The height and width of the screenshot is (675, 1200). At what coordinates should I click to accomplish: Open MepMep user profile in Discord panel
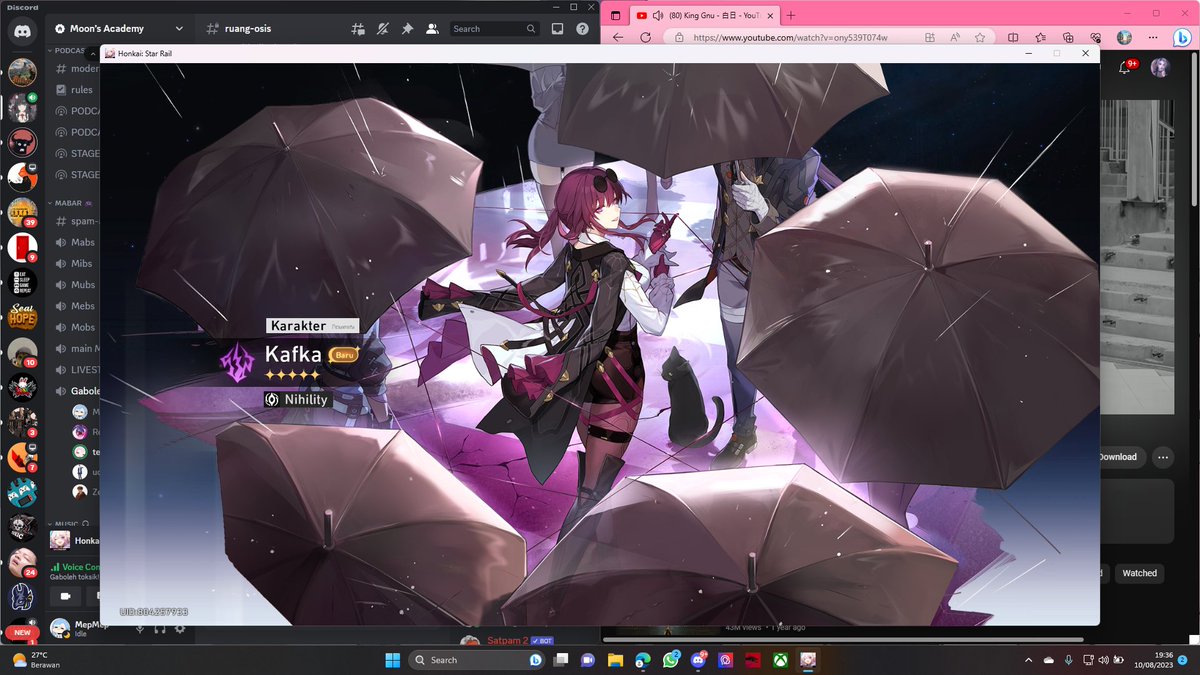tap(78, 628)
